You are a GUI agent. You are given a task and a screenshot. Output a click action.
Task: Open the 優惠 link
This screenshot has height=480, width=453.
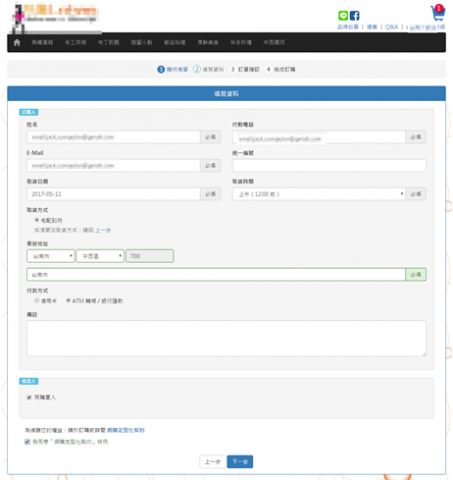tap(372, 27)
